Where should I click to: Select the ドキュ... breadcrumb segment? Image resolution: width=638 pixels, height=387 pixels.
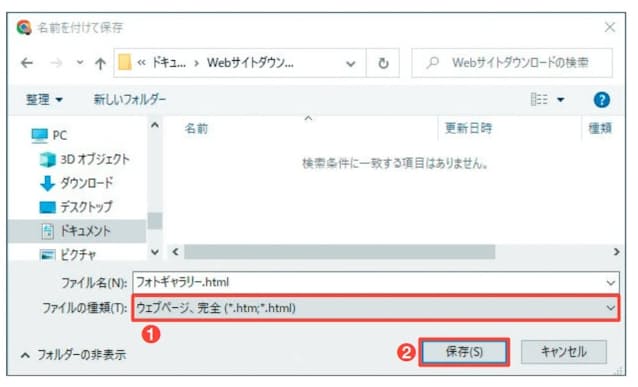coord(168,63)
